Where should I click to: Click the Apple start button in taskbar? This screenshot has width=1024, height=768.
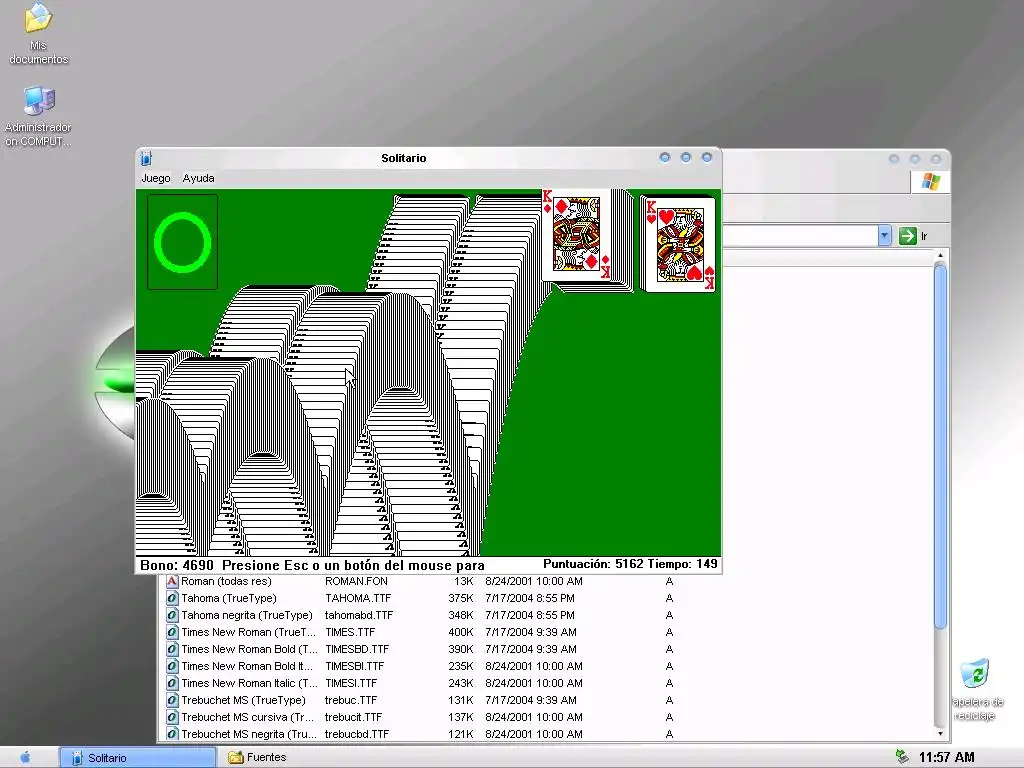click(26, 758)
